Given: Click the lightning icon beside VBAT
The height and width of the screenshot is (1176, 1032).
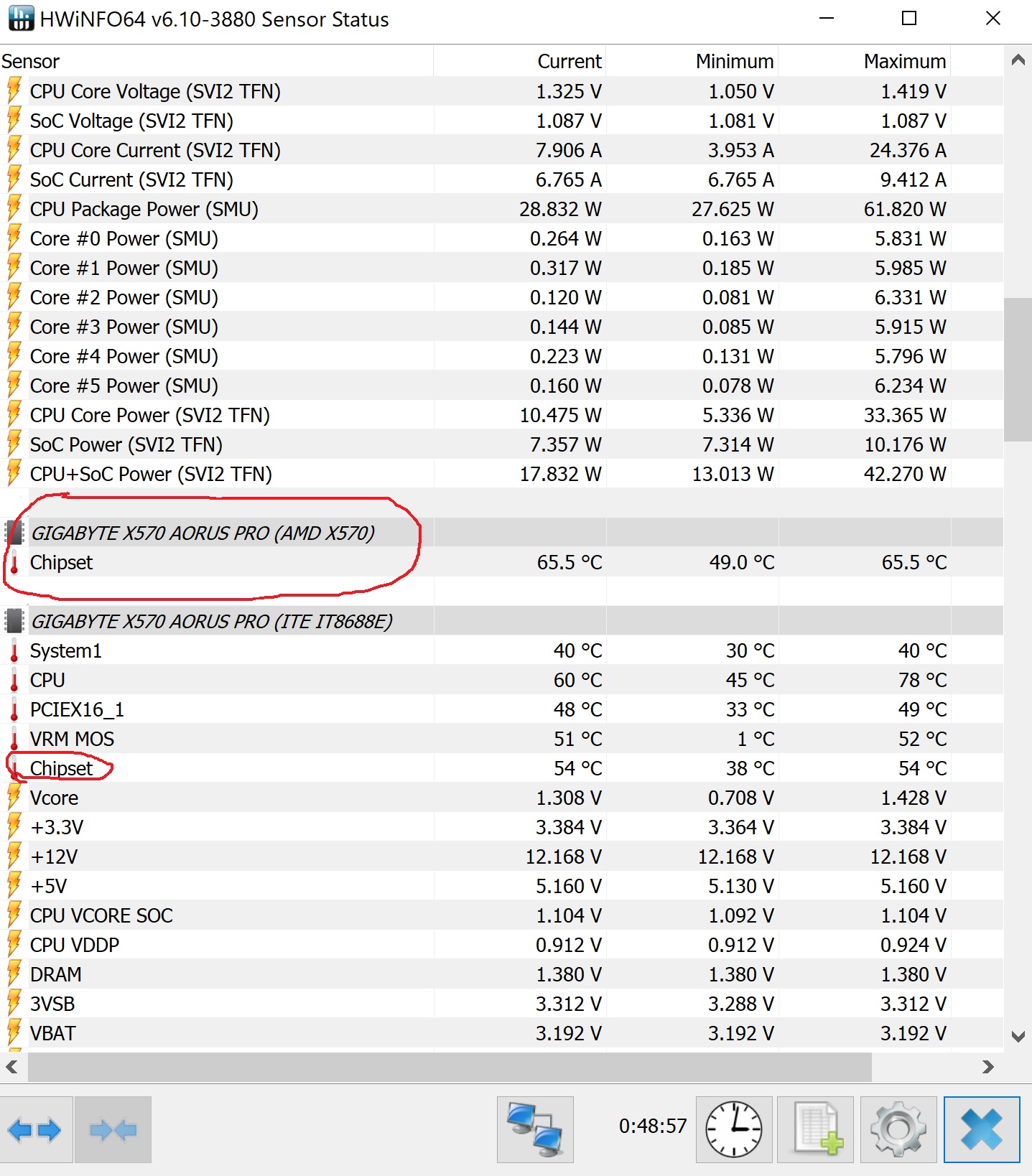Looking at the screenshot, I should pos(14,1033).
